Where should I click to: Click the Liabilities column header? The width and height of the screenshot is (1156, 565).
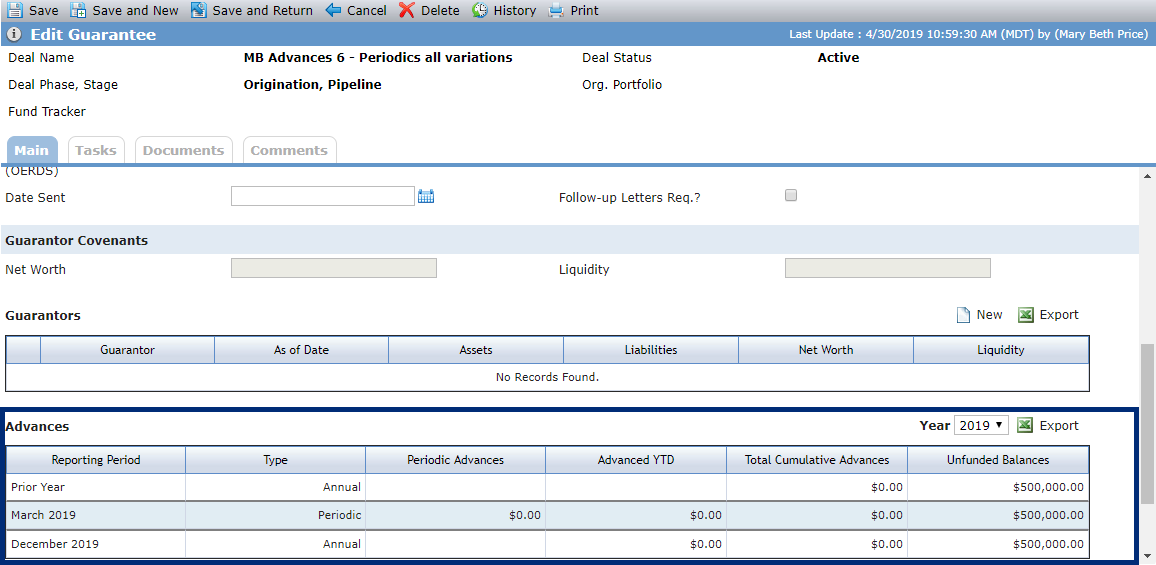tap(651, 350)
